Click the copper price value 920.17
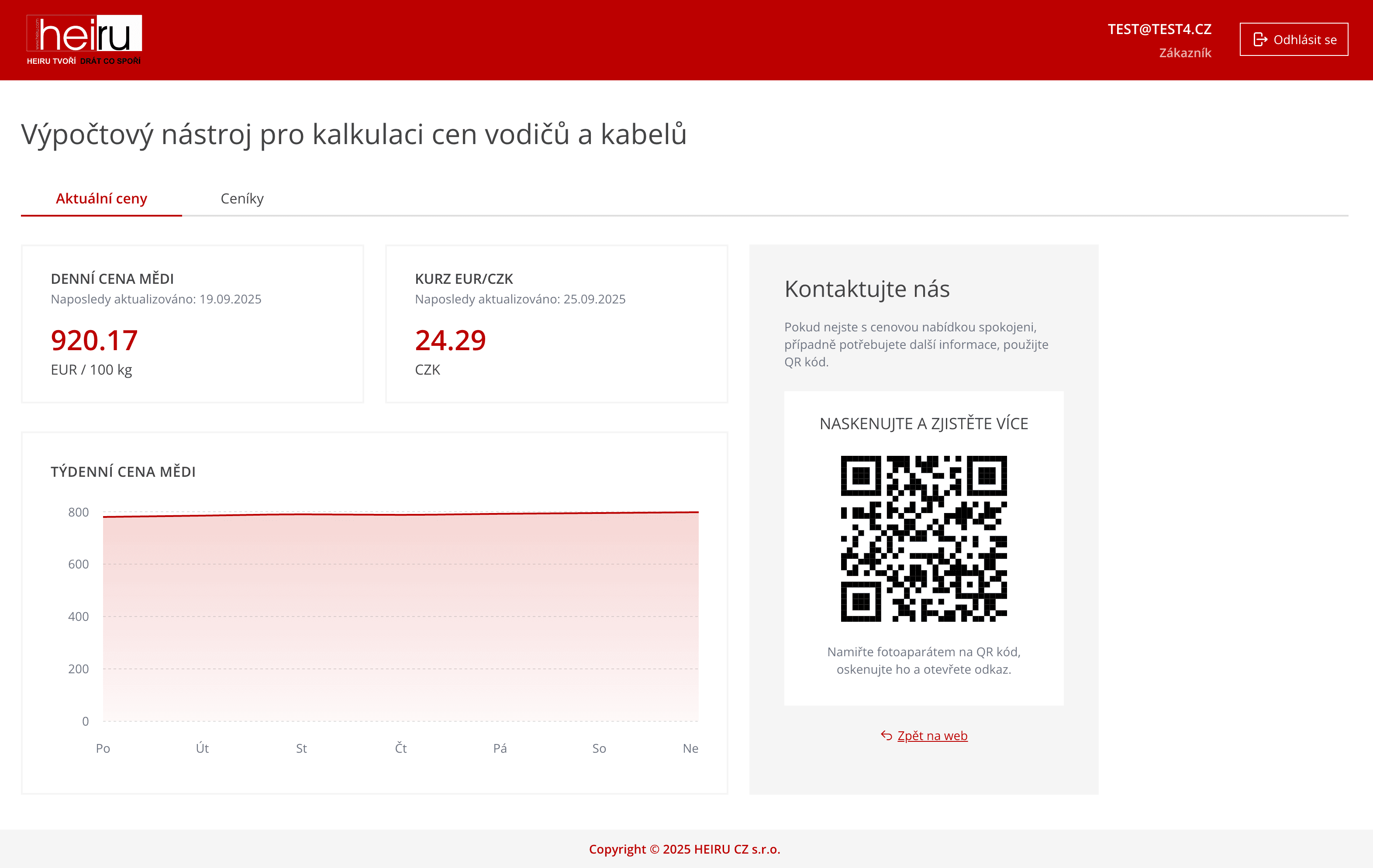1373x868 pixels. click(93, 340)
